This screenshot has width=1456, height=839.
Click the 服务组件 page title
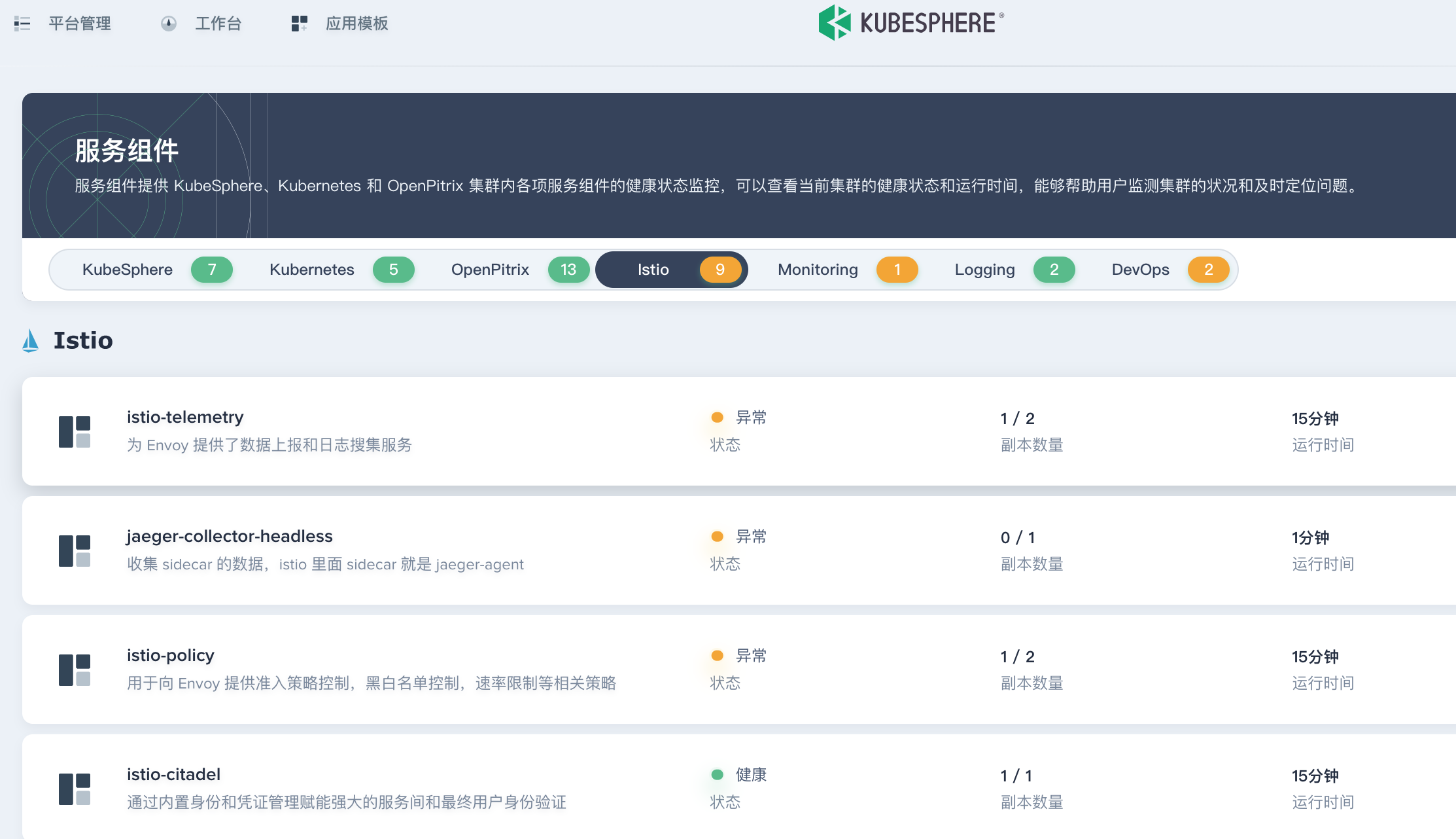click(x=126, y=151)
